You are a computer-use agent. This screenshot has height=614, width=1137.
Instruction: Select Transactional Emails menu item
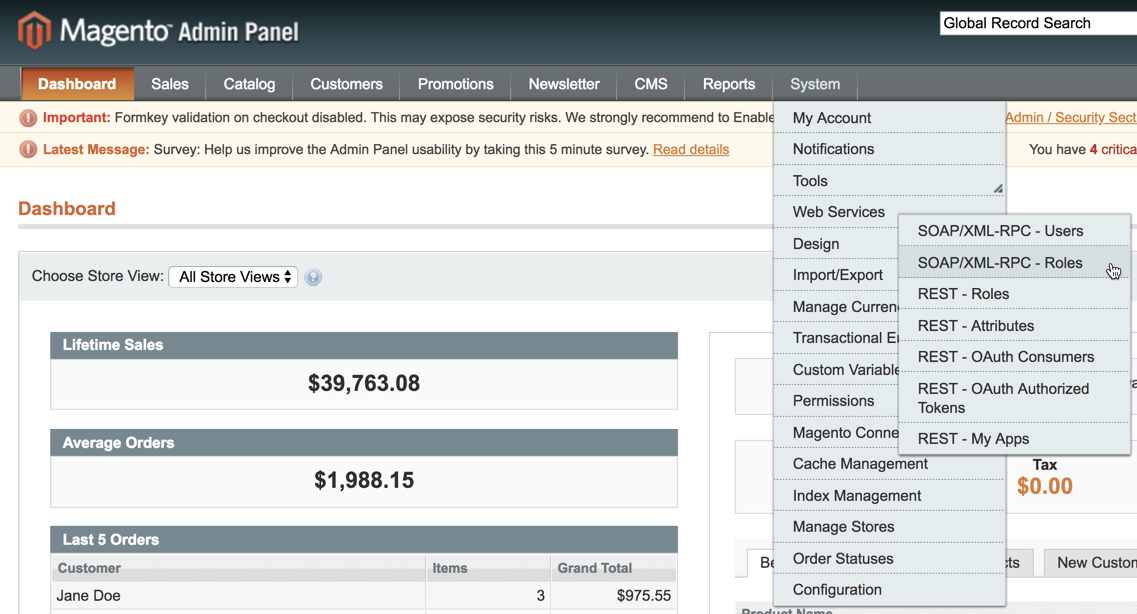(836, 338)
